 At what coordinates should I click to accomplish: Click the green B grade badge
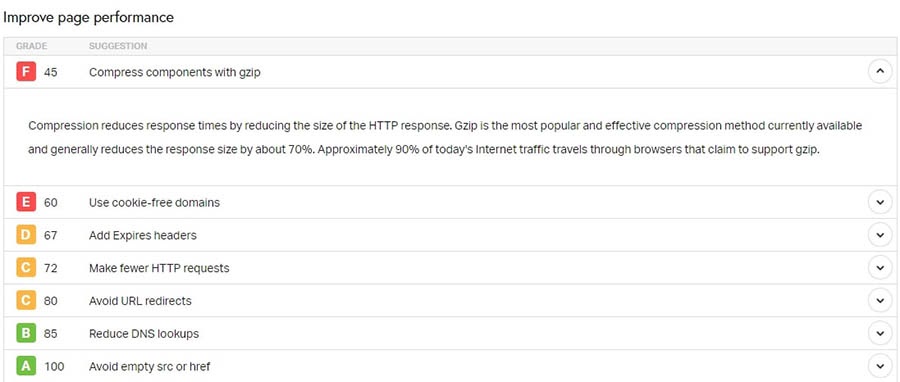[x=26, y=333]
